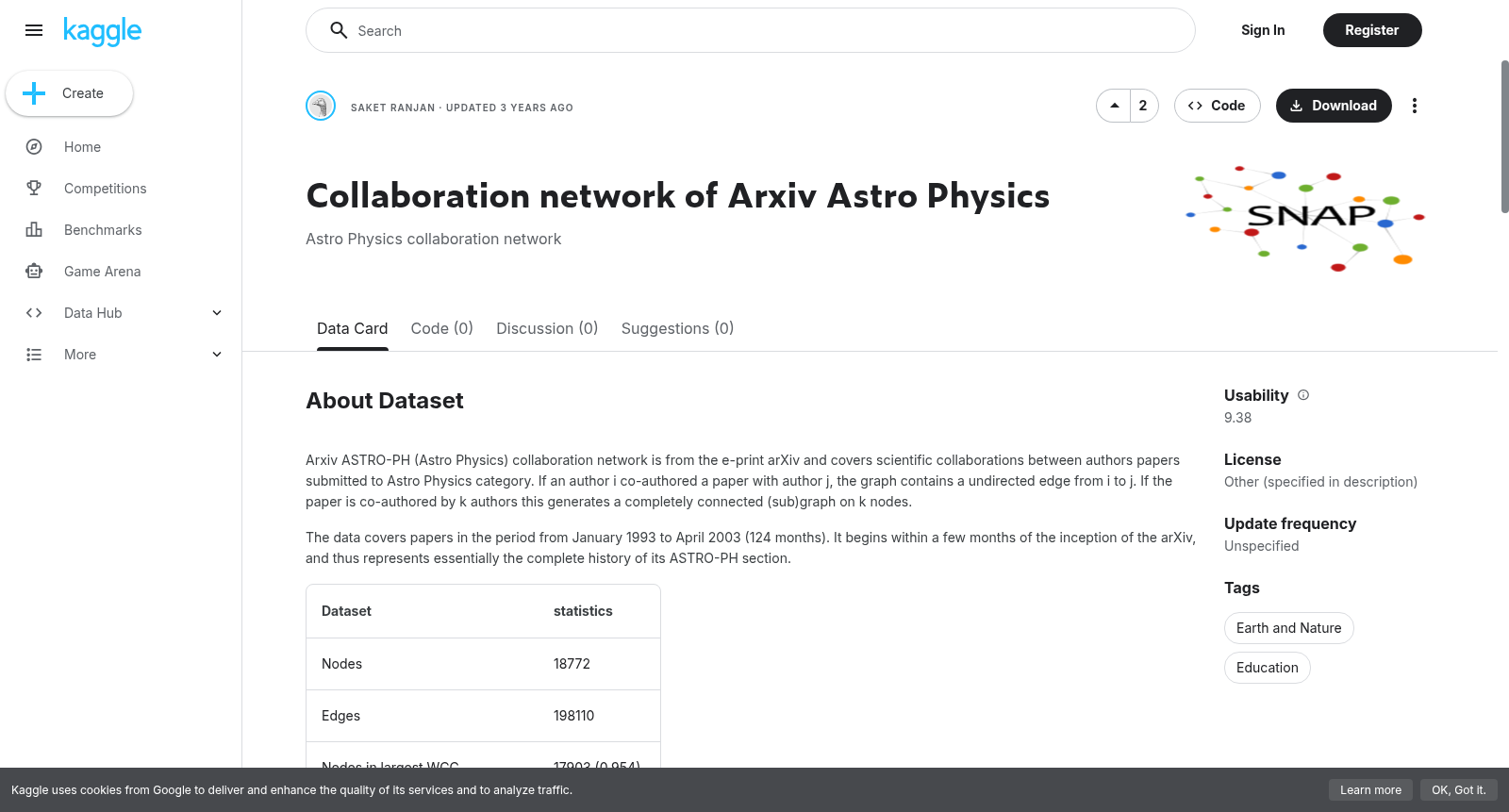This screenshot has height=812, width=1509.
Task: Click the Register button
Action: [1372, 30]
